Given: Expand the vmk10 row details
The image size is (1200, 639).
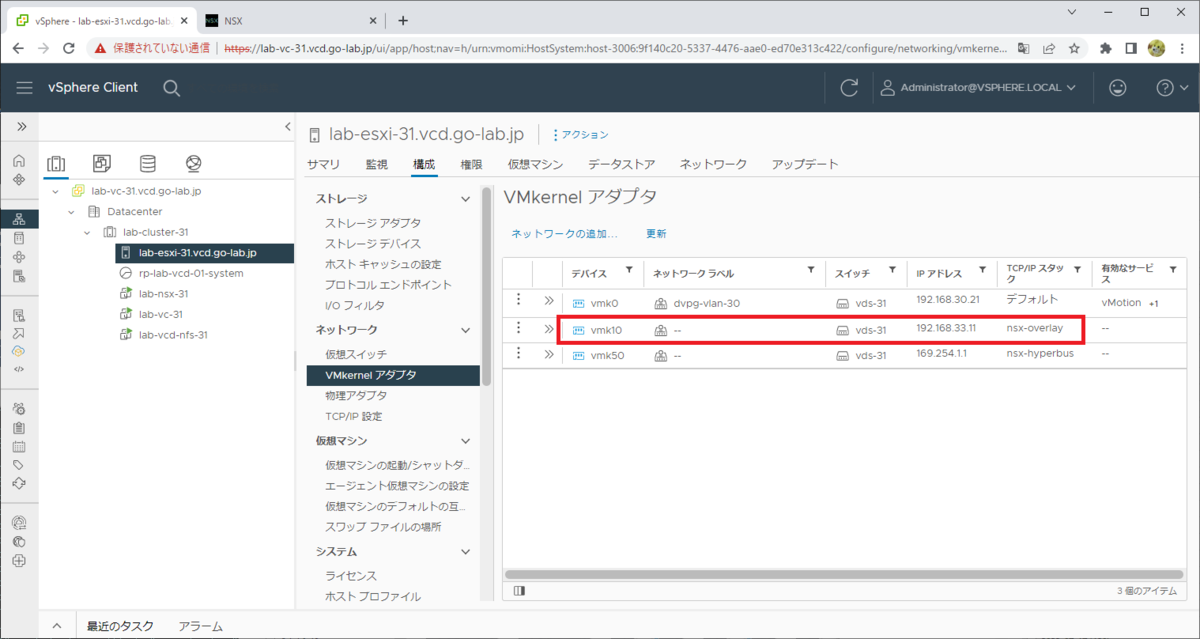Looking at the screenshot, I should [x=549, y=328].
